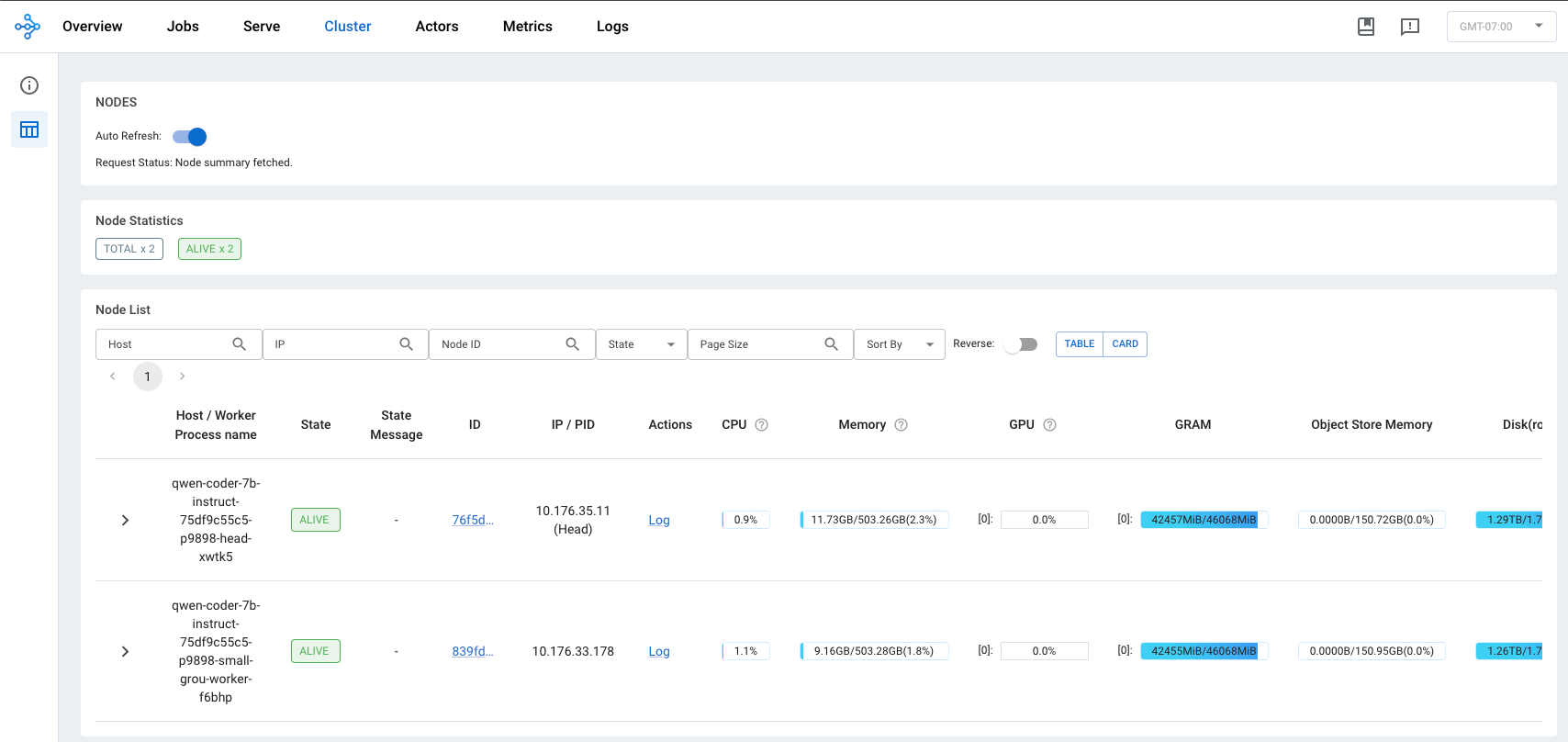
Task: Enable the Reverse sort toggle
Action: tap(1020, 344)
